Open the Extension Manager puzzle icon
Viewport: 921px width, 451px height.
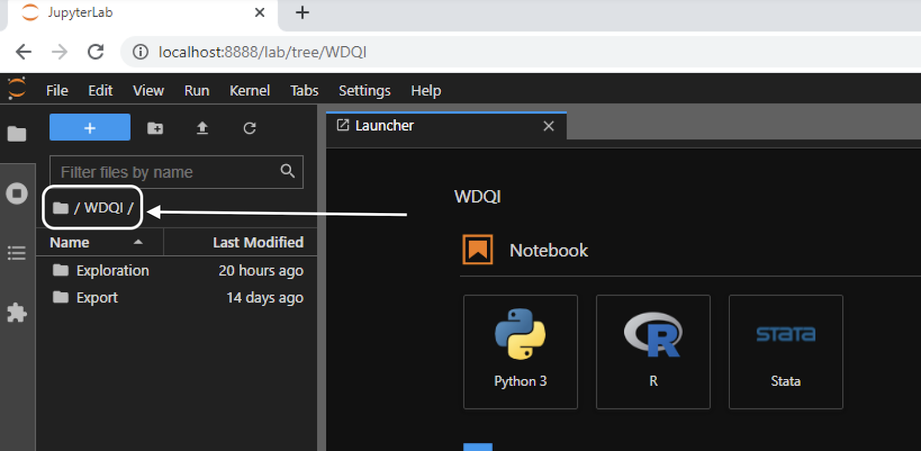(x=17, y=313)
